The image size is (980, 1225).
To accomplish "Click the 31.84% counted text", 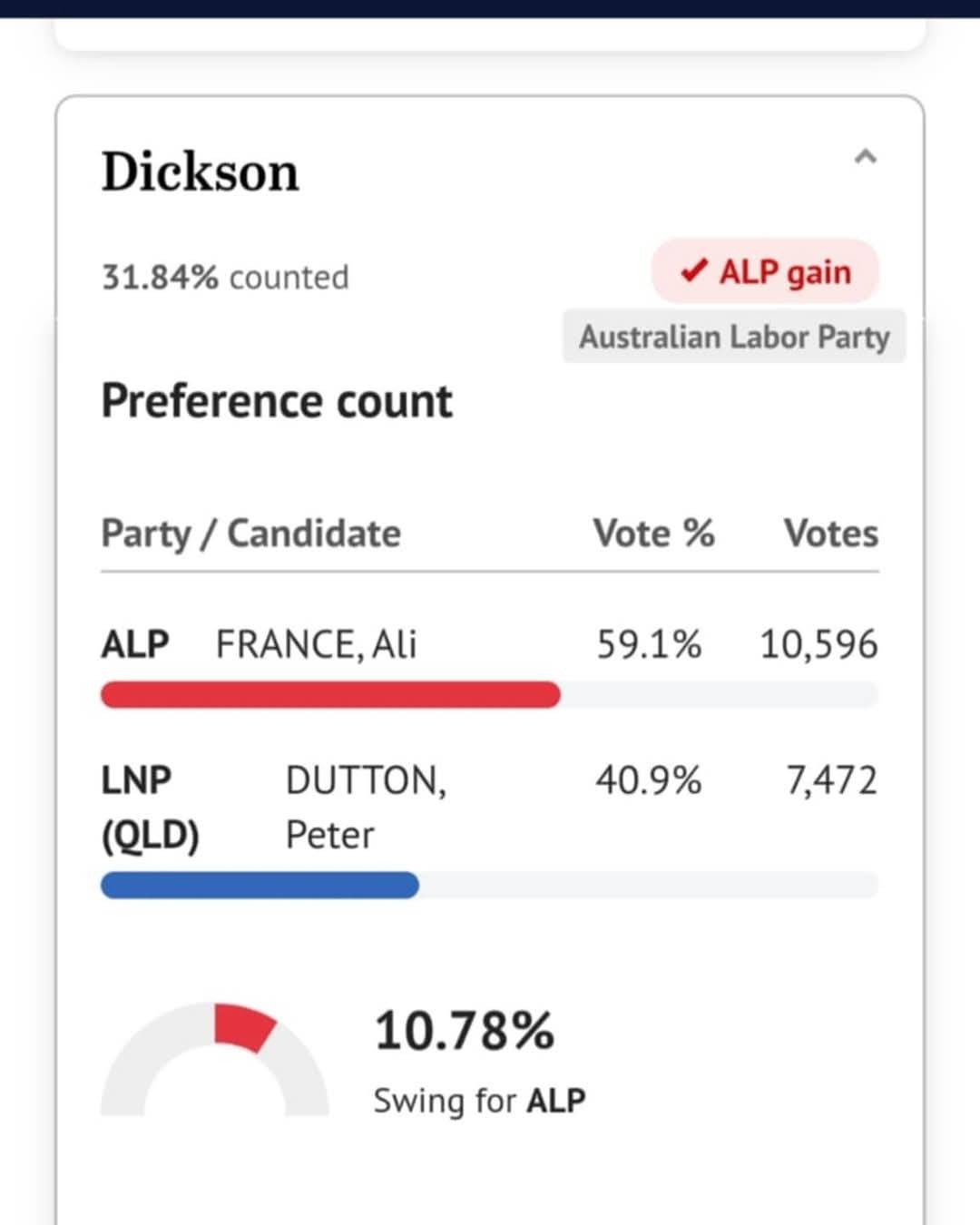I will pyautogui.click(x=225, y=277).
